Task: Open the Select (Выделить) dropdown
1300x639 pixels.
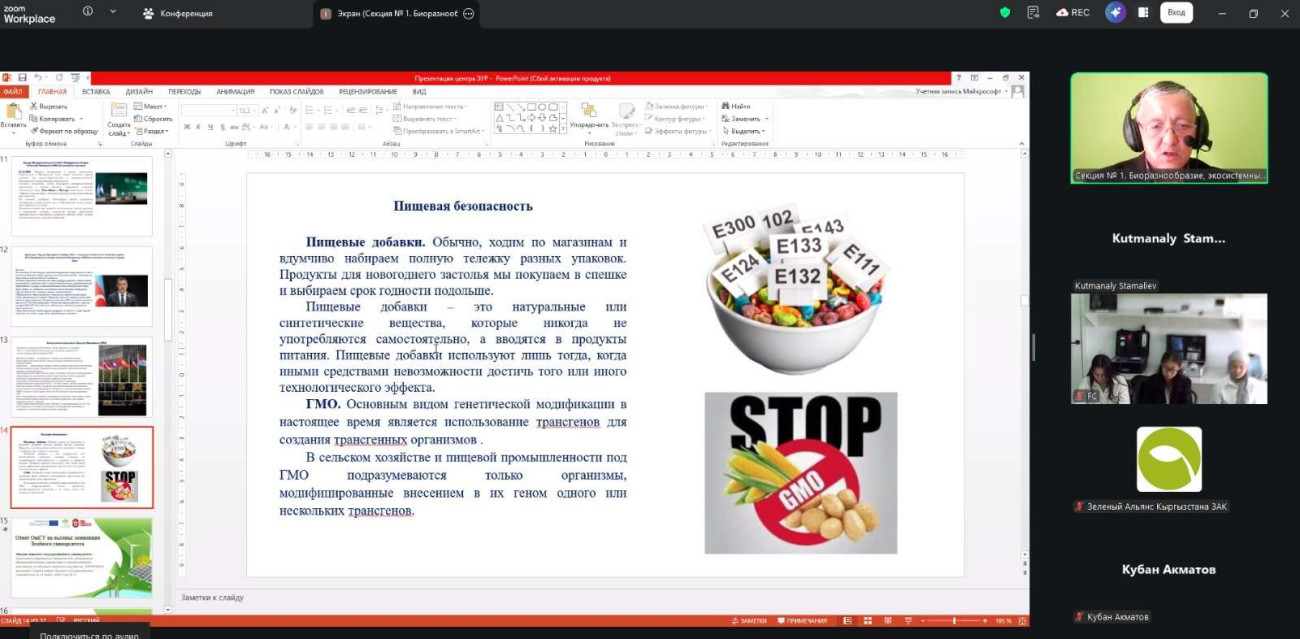Action: coord(747,131)
